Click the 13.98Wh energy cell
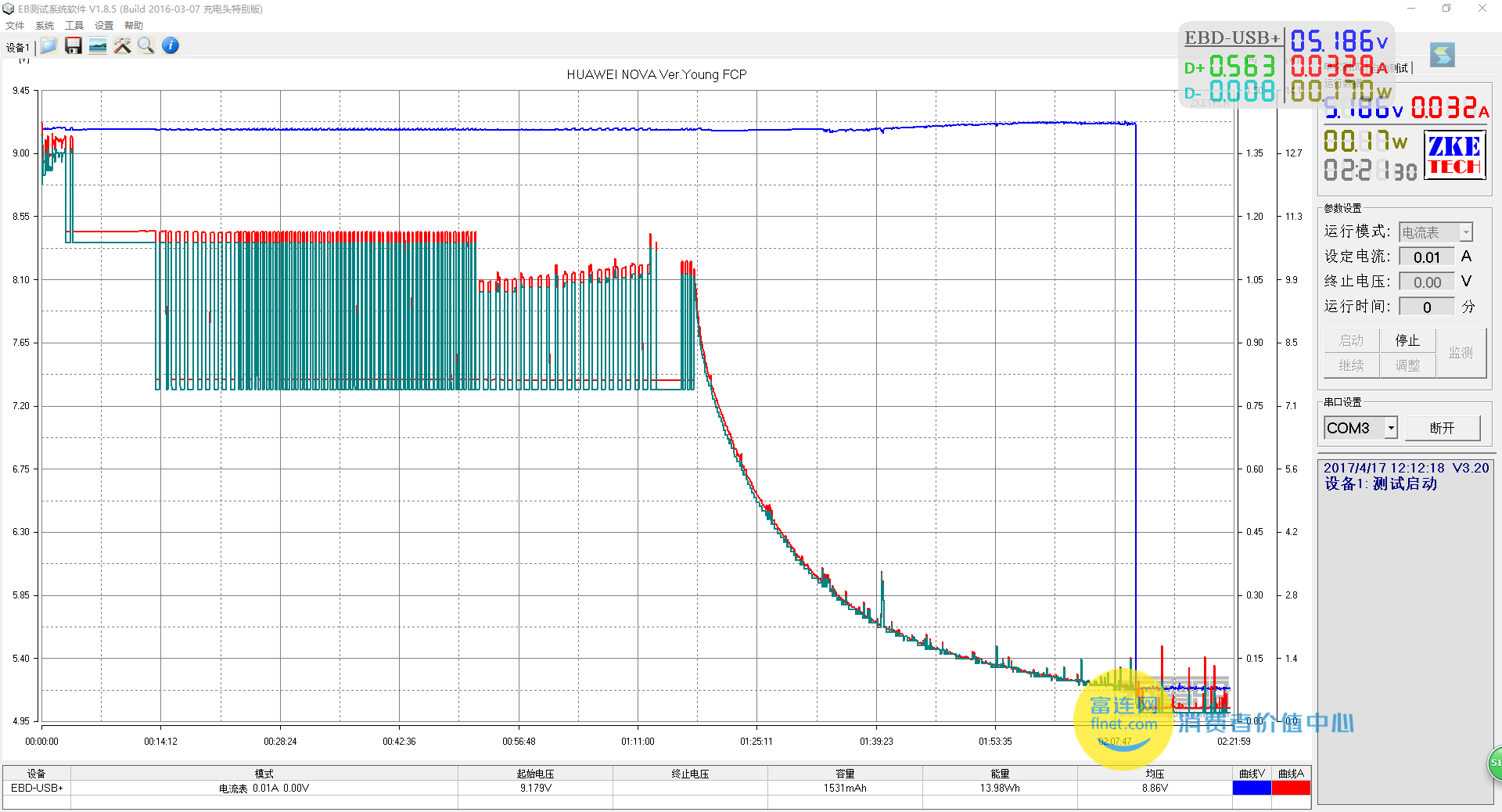This screenshot has width=1502, height=812. point(1000,789)
